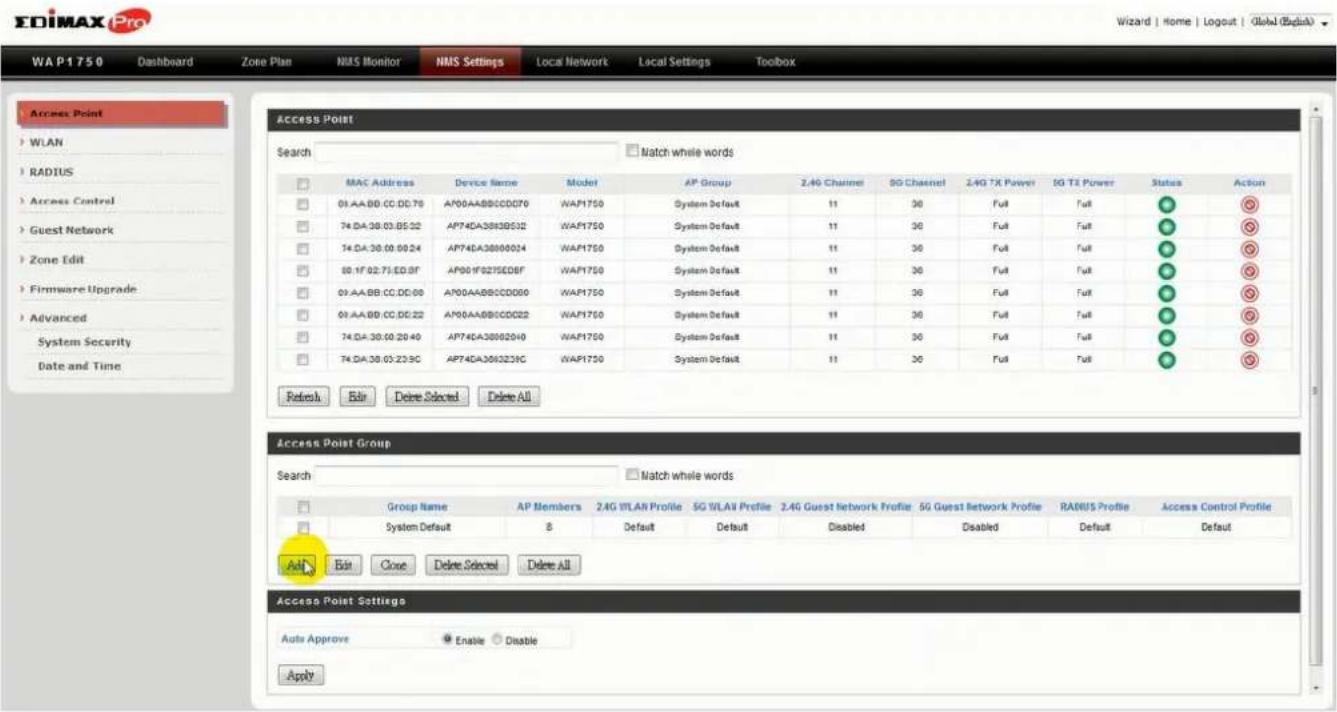
Task: Select Auto Approve Disable radio button
Action: (x=497, y=639)
